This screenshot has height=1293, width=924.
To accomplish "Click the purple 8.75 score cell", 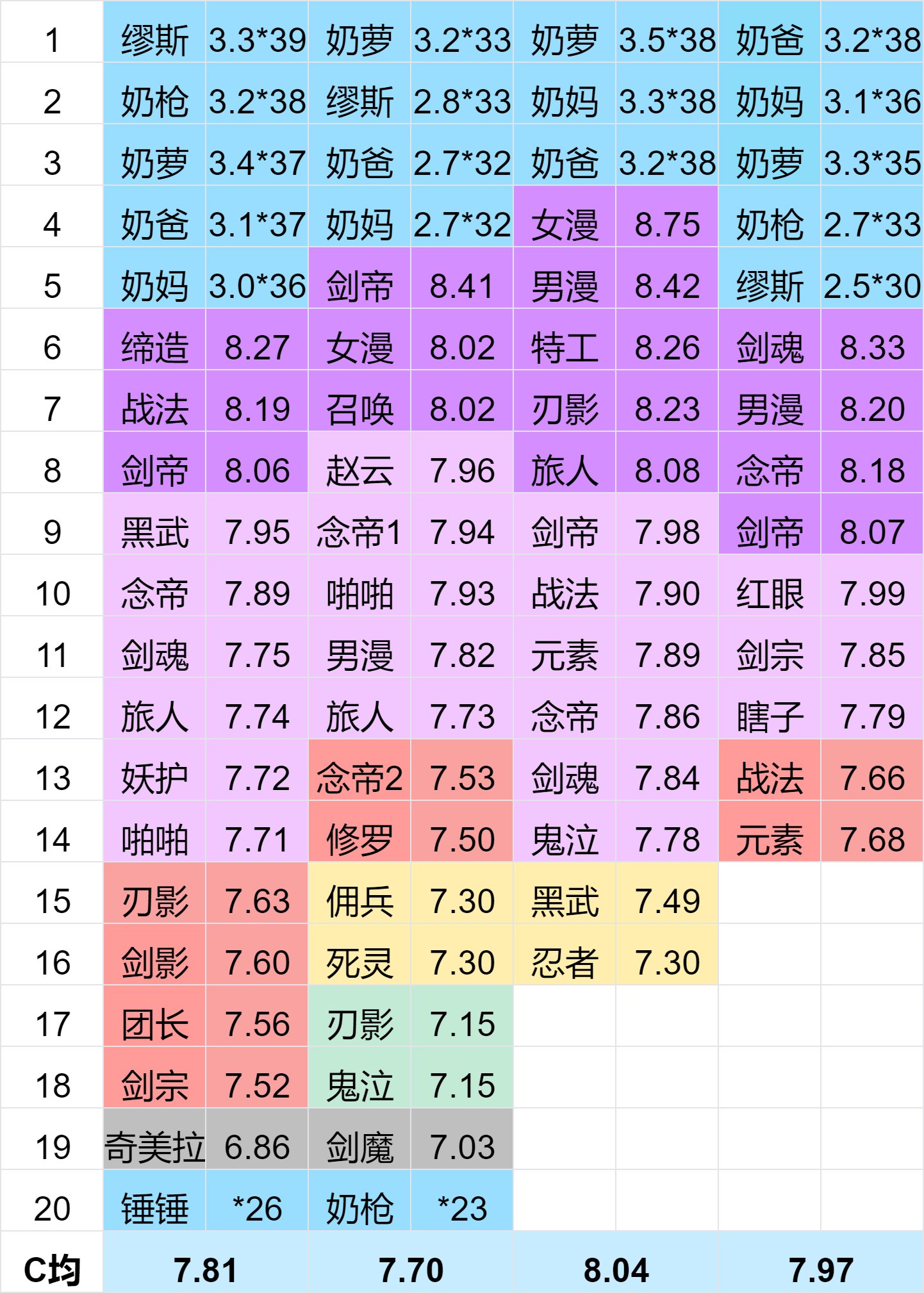I will pos(667,217).
